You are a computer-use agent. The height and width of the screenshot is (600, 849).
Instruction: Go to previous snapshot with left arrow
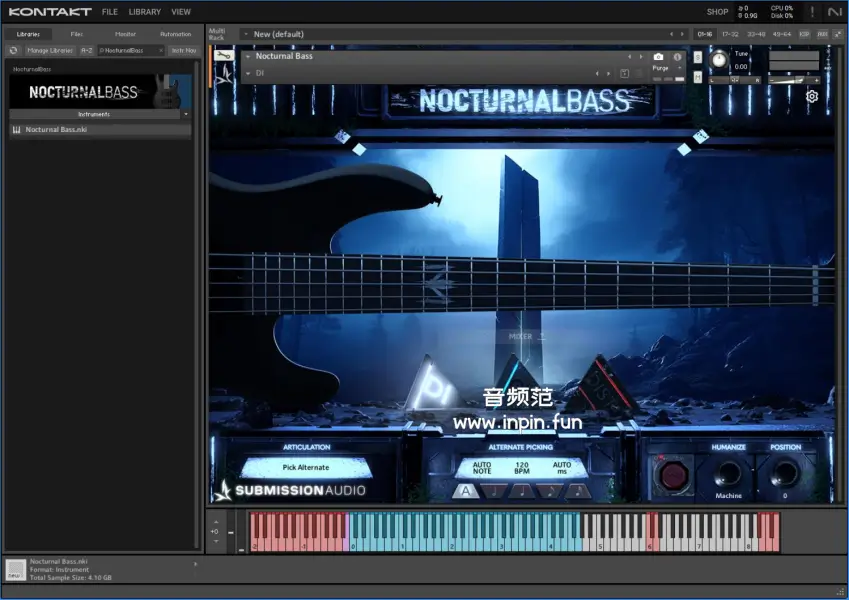pyautogui.click(x=597, y=73)
